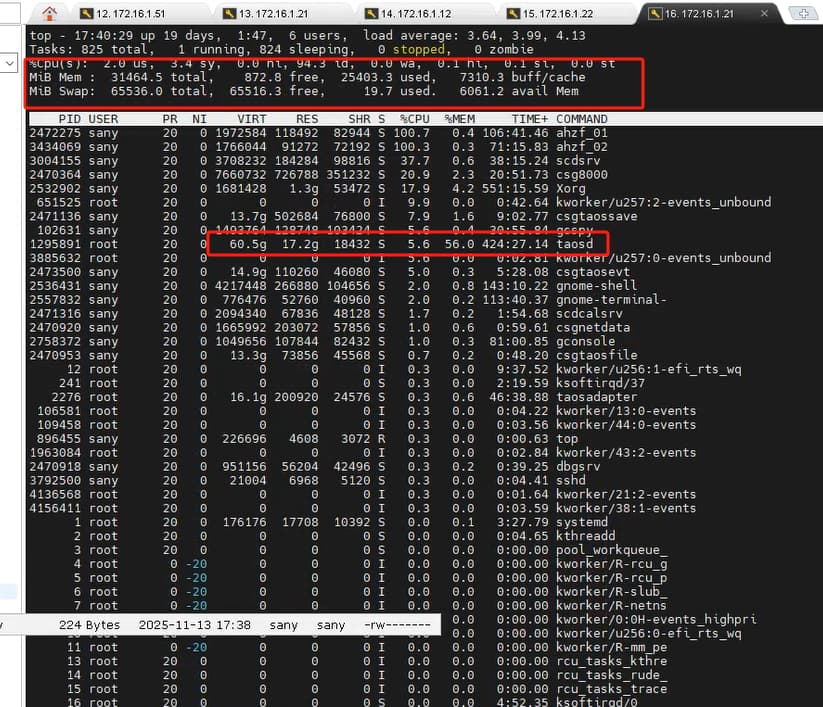Open a new session tab with plus button
This screenshot has height=707, width=823.
pyautogui.click(x=804, y=14)
